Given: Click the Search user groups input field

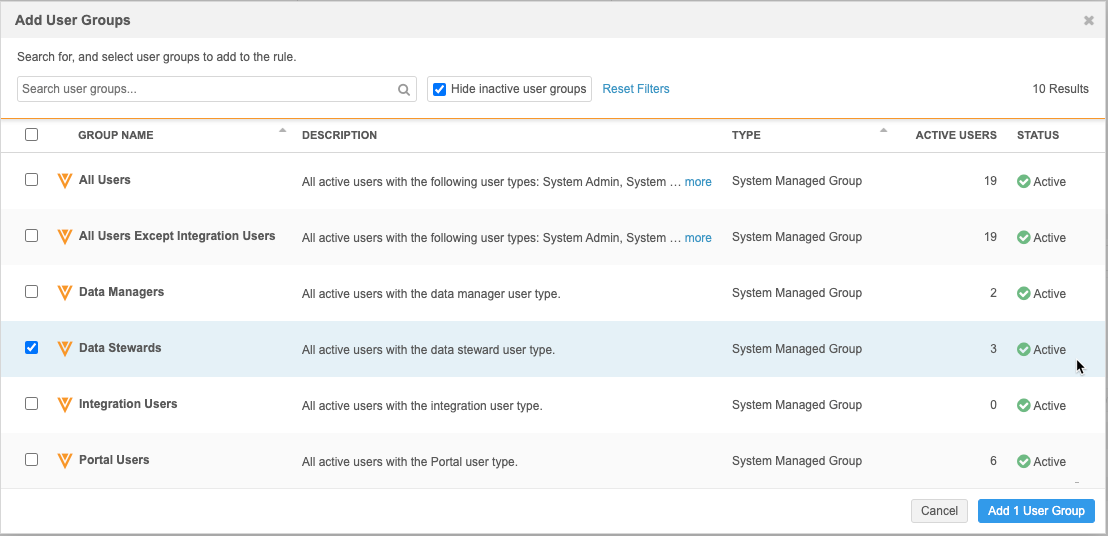Looking at the screenshot, I should (205, 89).
